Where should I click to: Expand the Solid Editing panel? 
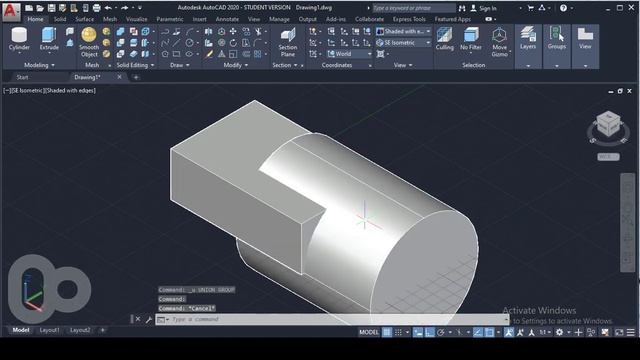(135, 65)
